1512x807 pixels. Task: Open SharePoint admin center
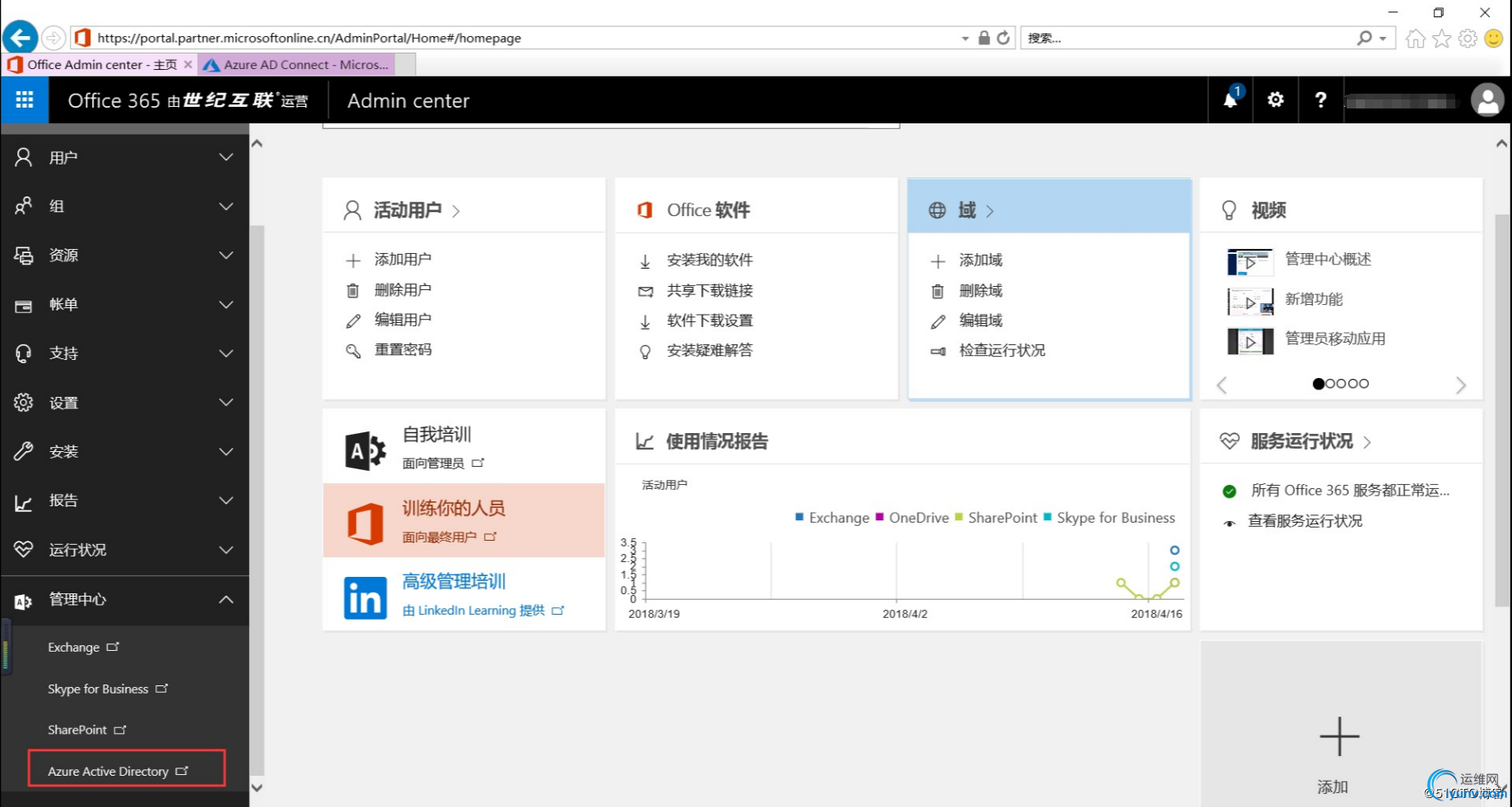point(87,730)
